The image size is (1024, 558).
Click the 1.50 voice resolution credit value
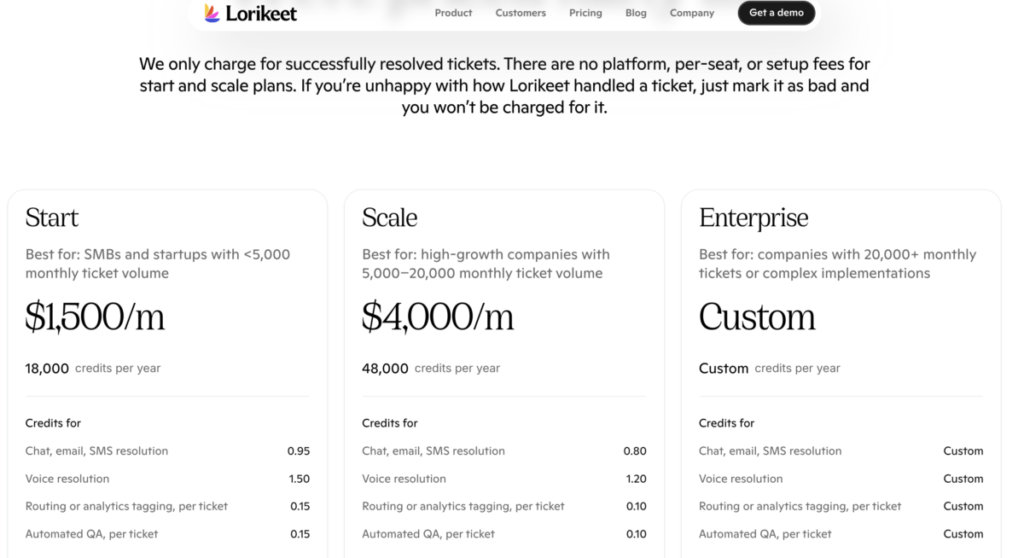[299, 479]
